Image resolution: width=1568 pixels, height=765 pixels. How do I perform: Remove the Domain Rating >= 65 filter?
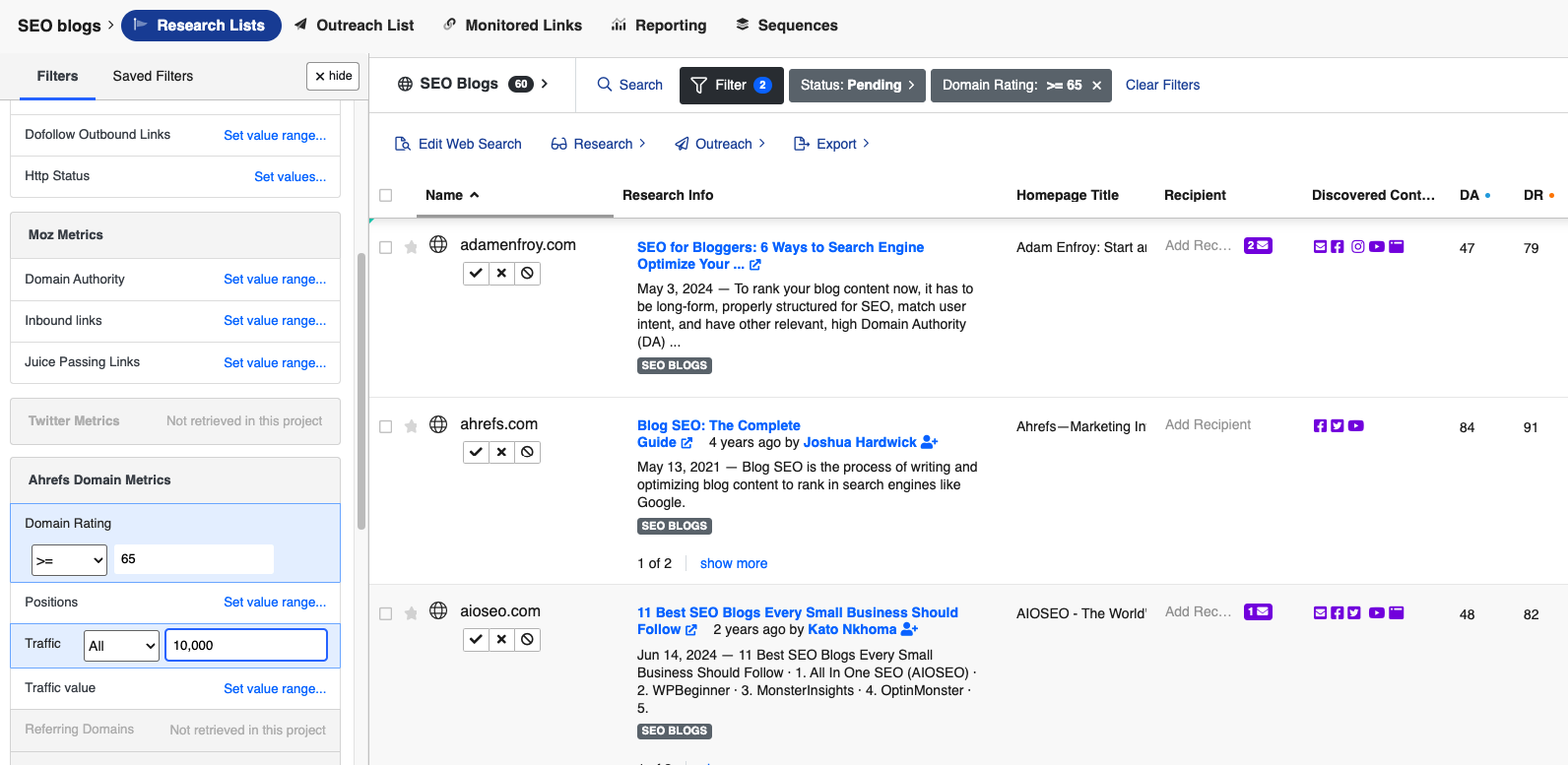(x=1096, y=86)
